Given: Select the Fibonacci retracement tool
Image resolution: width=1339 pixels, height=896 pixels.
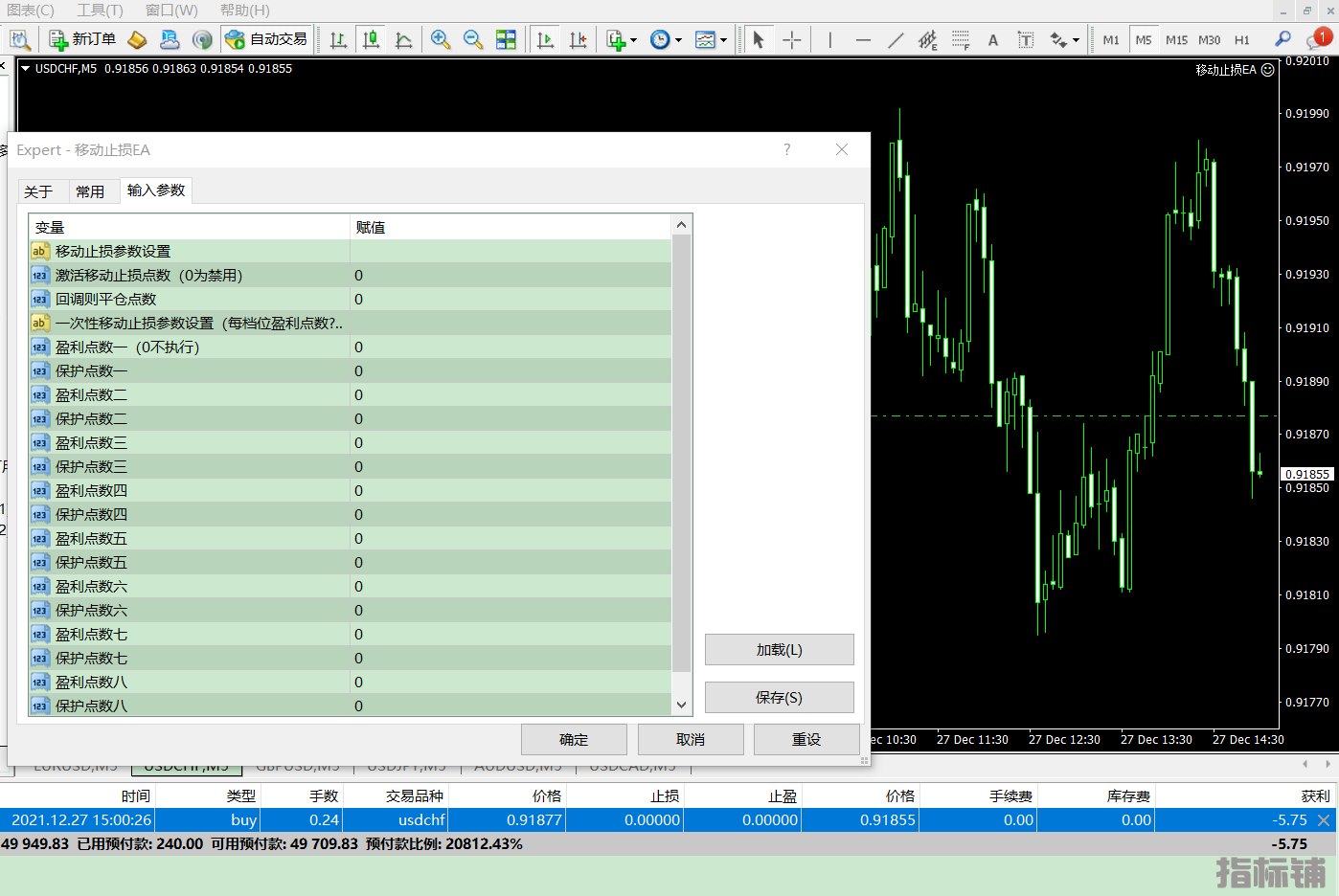Looking at the screenshot, I should 961,39.
